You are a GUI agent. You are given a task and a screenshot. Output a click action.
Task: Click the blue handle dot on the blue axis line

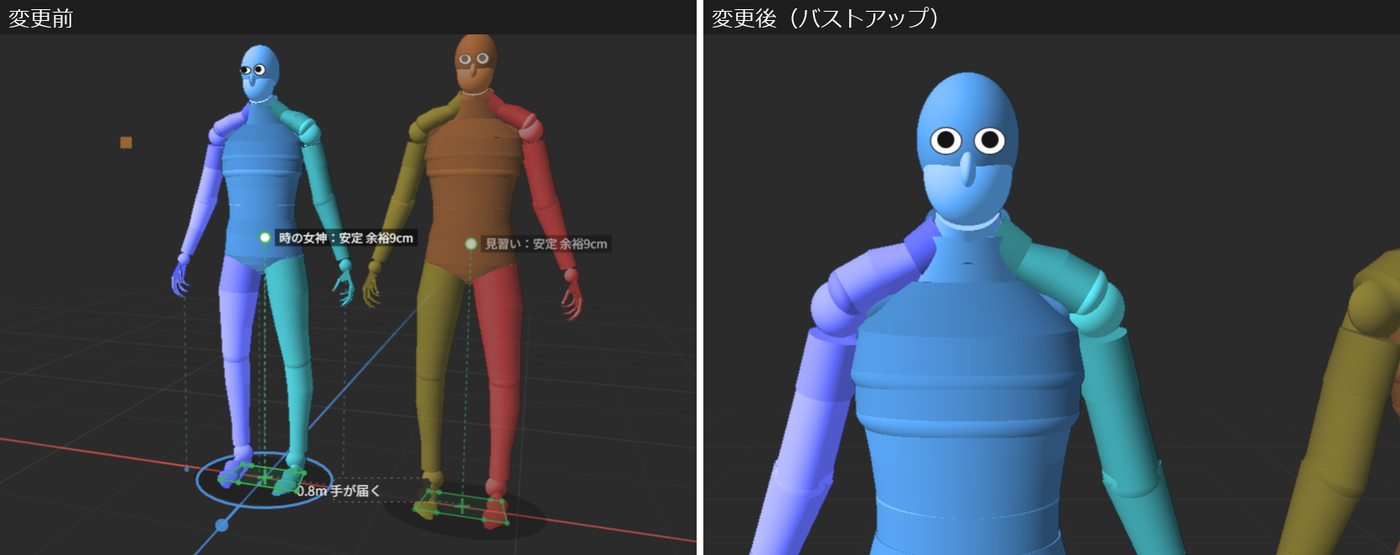(x=222, y=525)
